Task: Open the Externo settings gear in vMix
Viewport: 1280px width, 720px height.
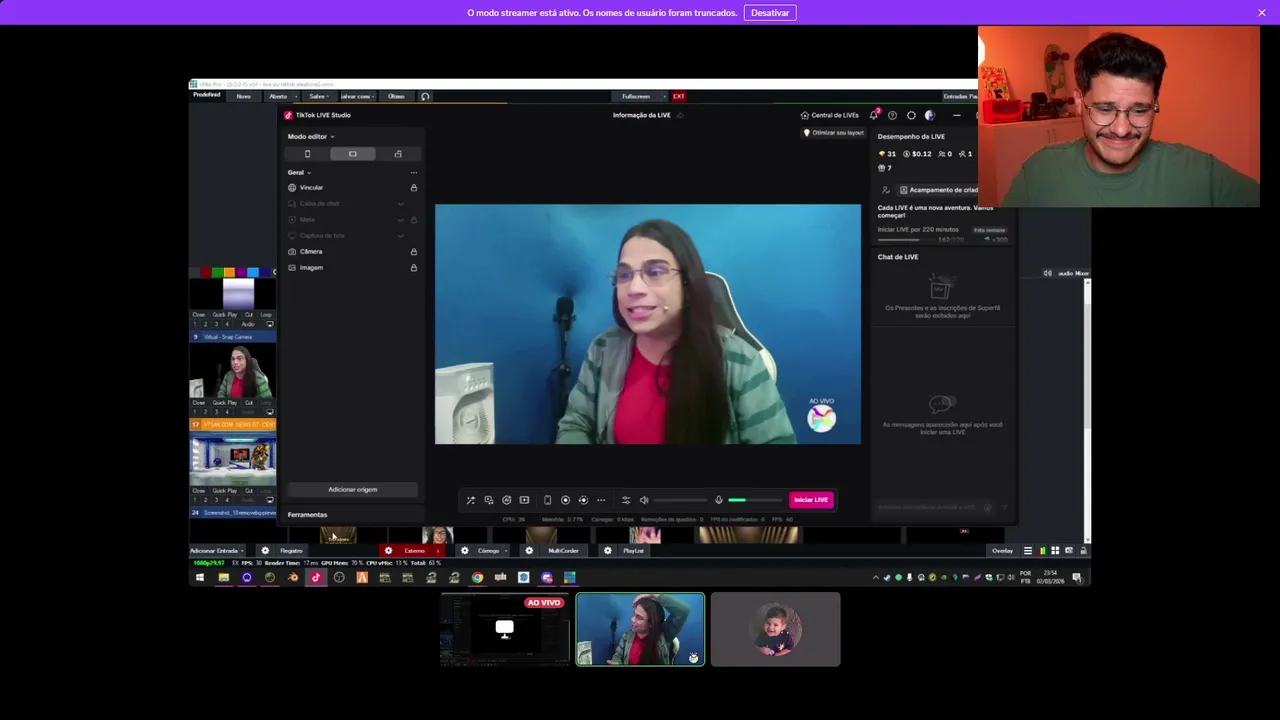Action: 388,551
